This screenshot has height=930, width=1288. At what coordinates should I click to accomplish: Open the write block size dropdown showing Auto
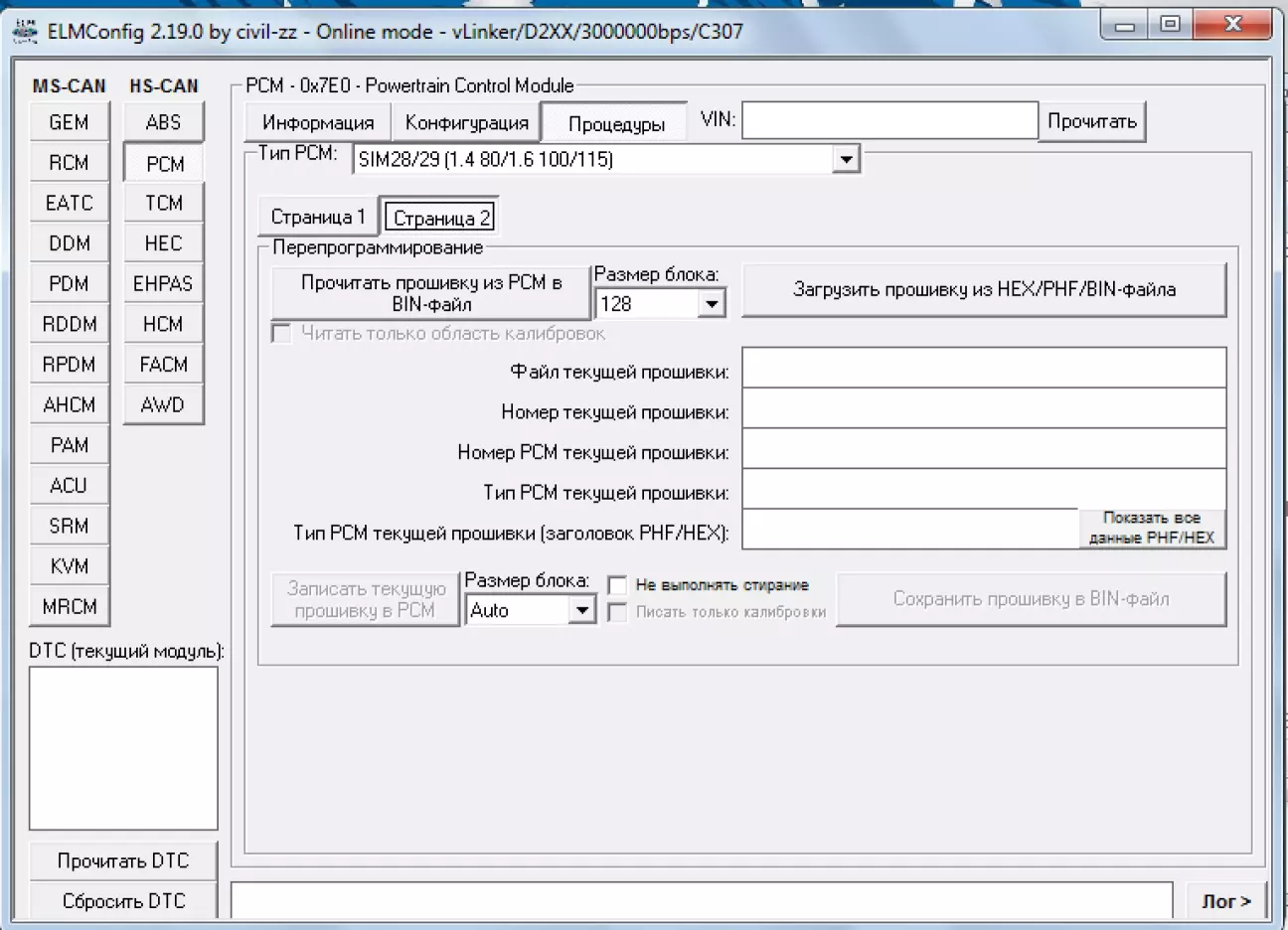(582, 610)
